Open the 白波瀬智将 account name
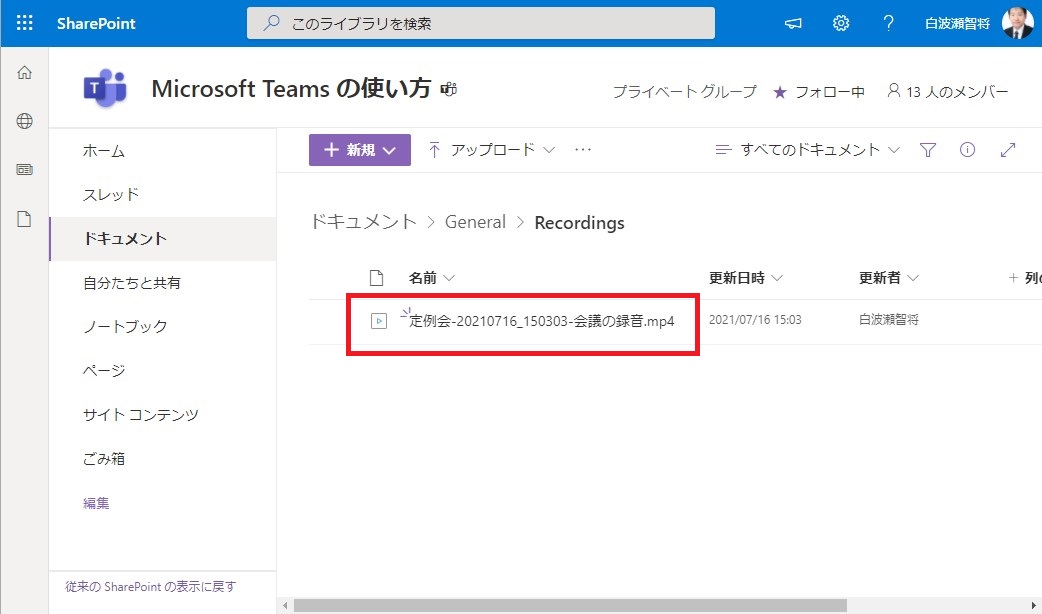 [x=957, y=23]
